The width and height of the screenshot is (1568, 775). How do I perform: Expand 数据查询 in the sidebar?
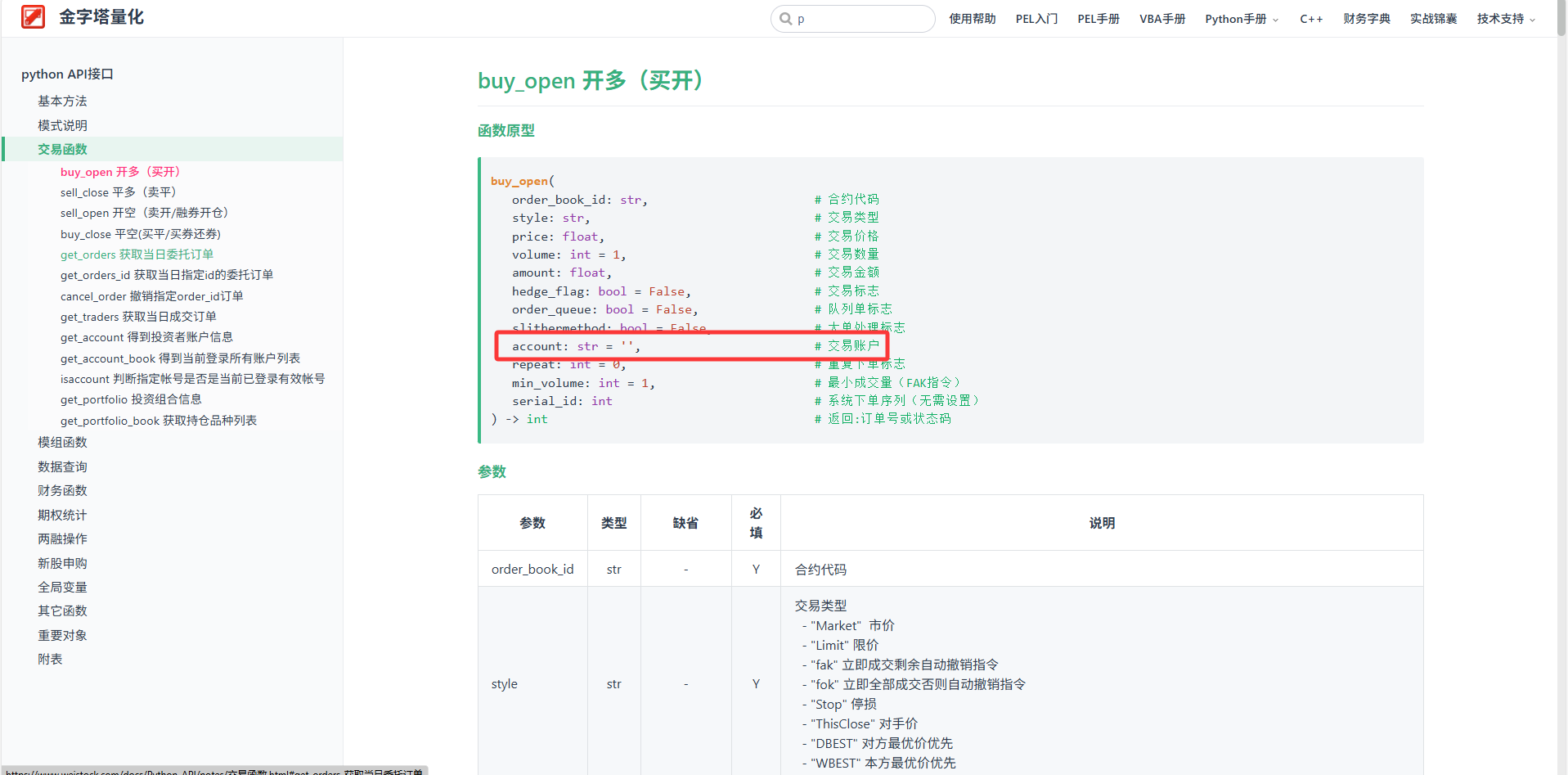(62, 466)
